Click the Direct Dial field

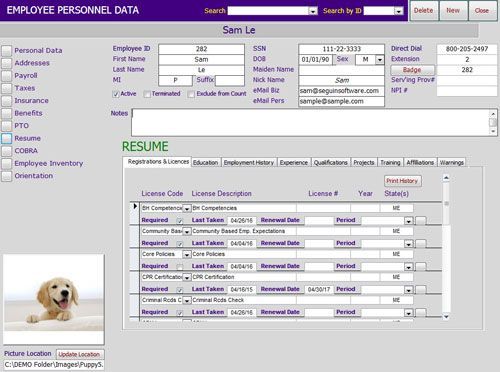click(467, 49)
